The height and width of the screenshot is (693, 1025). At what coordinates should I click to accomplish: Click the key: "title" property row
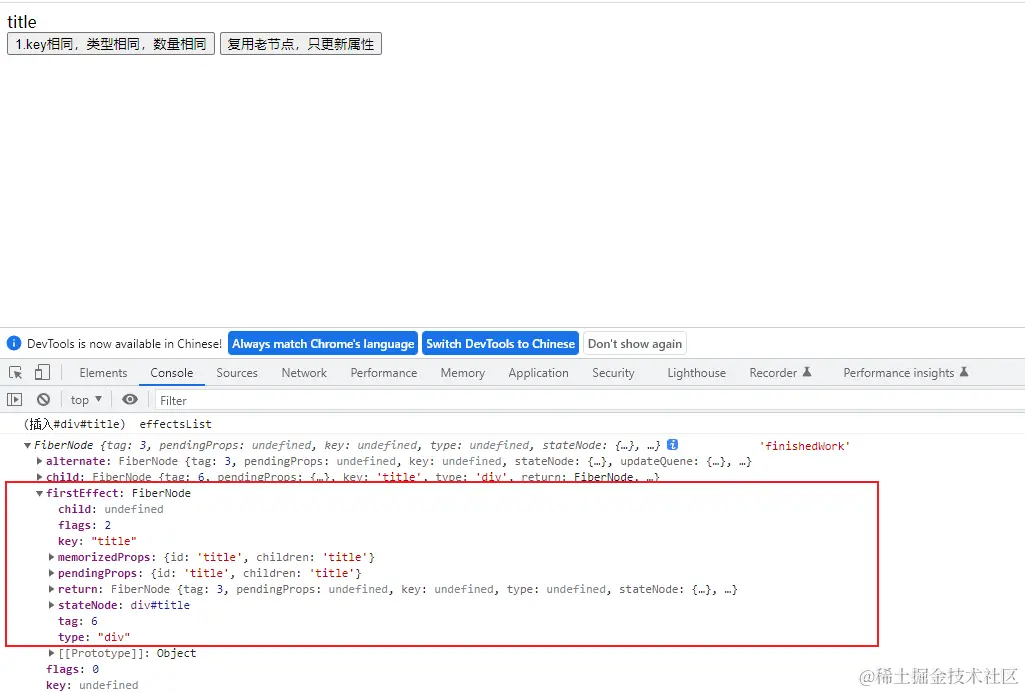point(97,541)
